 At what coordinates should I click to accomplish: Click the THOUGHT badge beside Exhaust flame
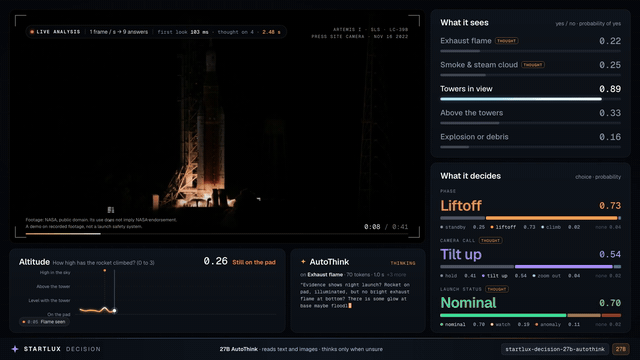tap(507, 41)
